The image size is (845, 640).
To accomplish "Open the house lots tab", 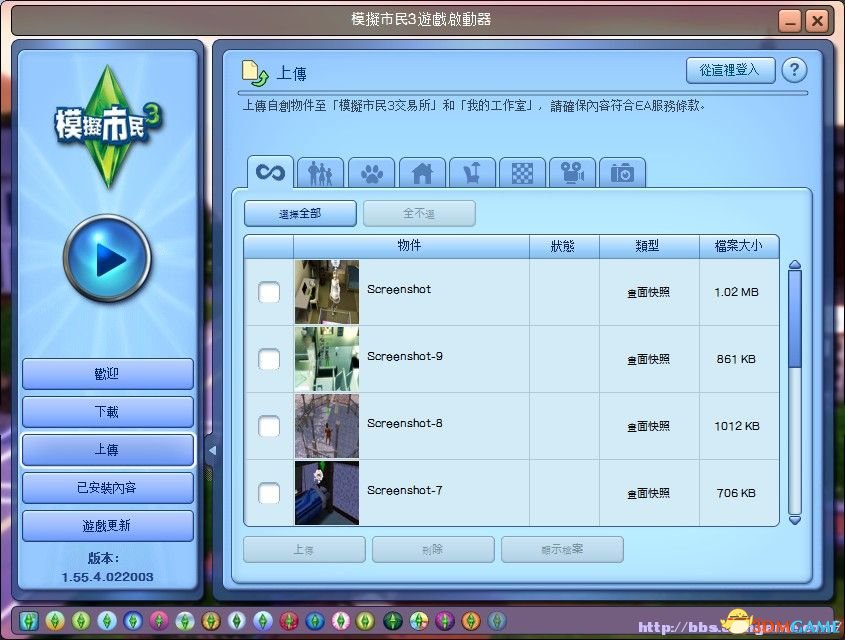I will click(x=422, y=173).
